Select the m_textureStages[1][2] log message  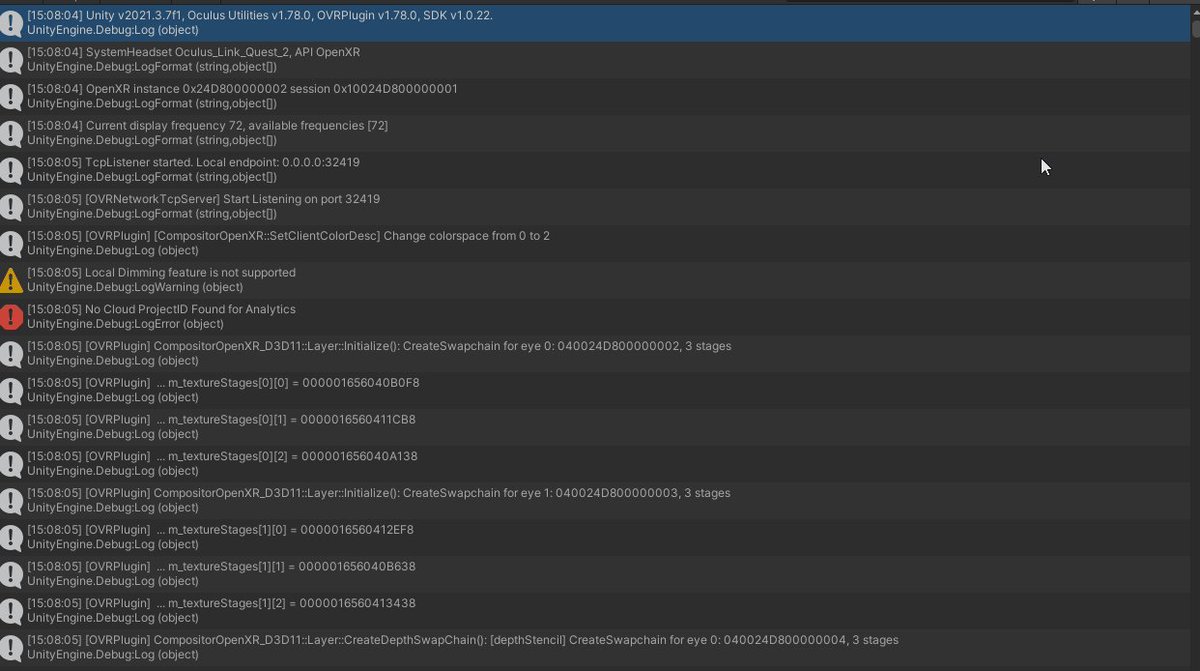click(593, 611)
